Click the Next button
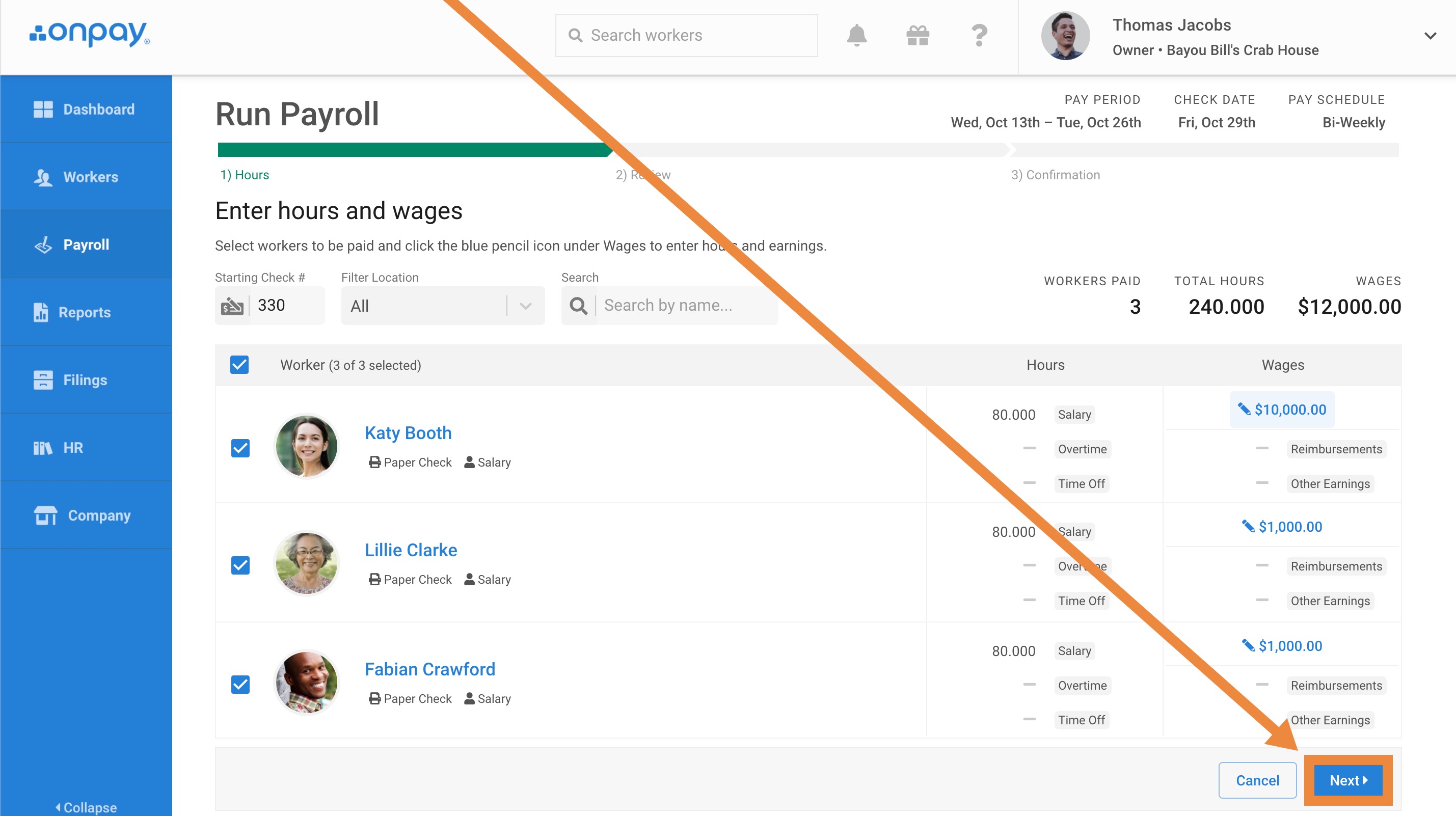Viewport: 1456px width, 816px height. coord(1348,780)
